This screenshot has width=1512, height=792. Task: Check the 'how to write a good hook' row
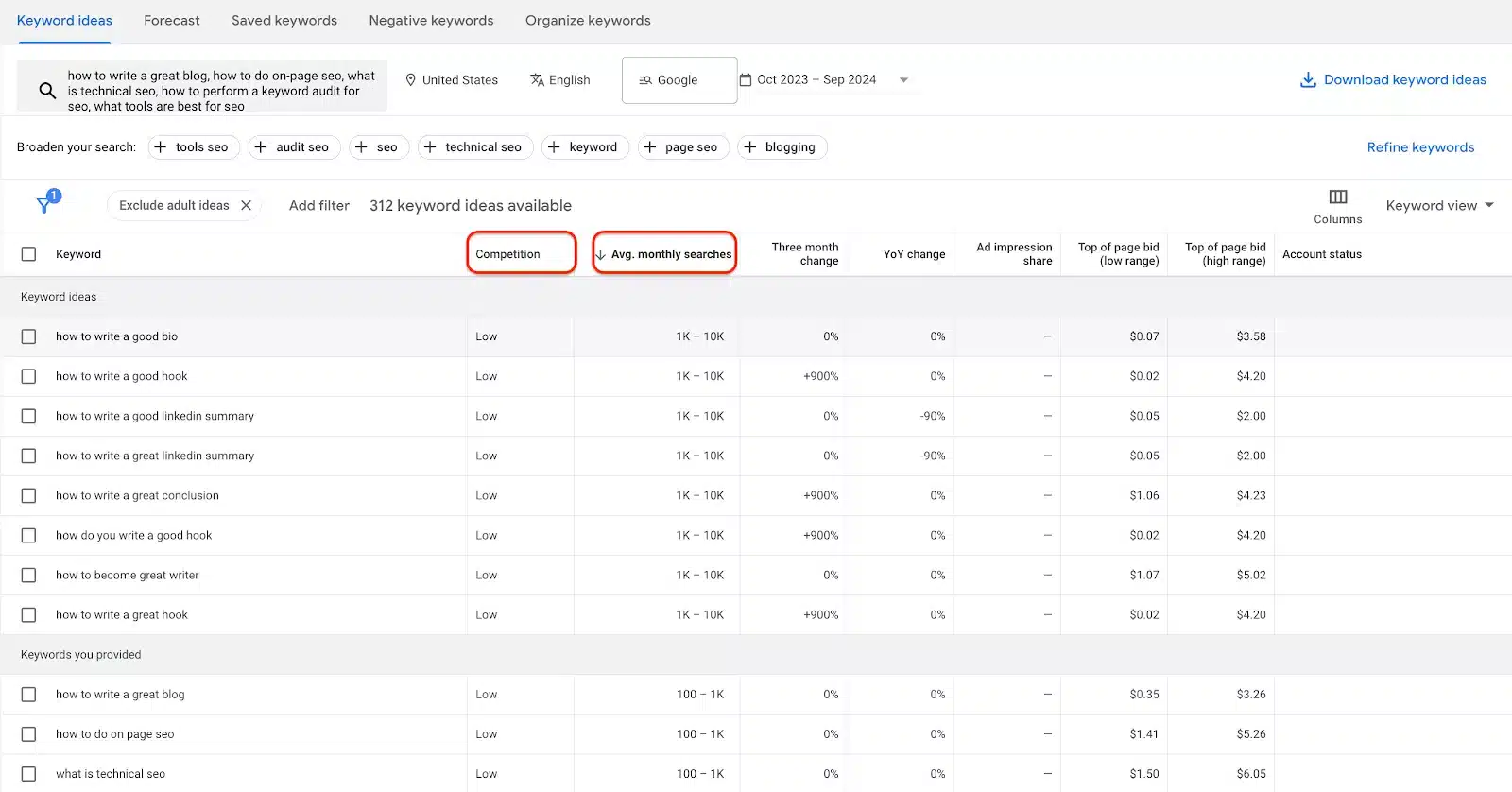[28, 376]
